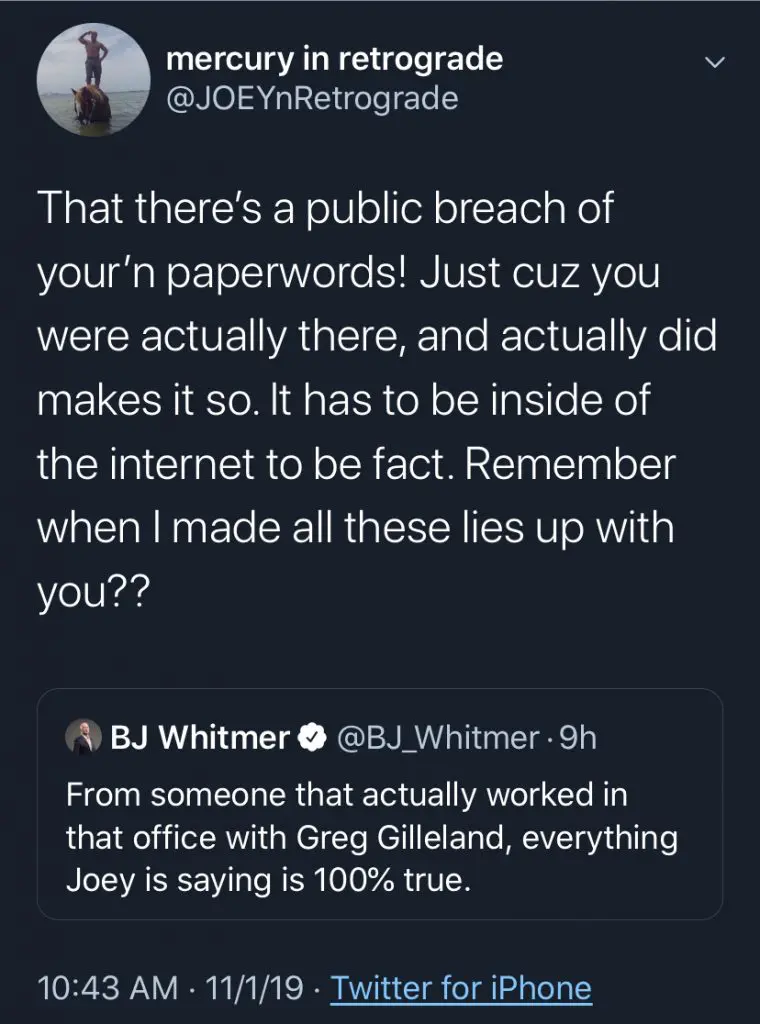Open the 'mercury in retrograde' profile name
Screen dimensions: 760x1024
tap(334, 60)
